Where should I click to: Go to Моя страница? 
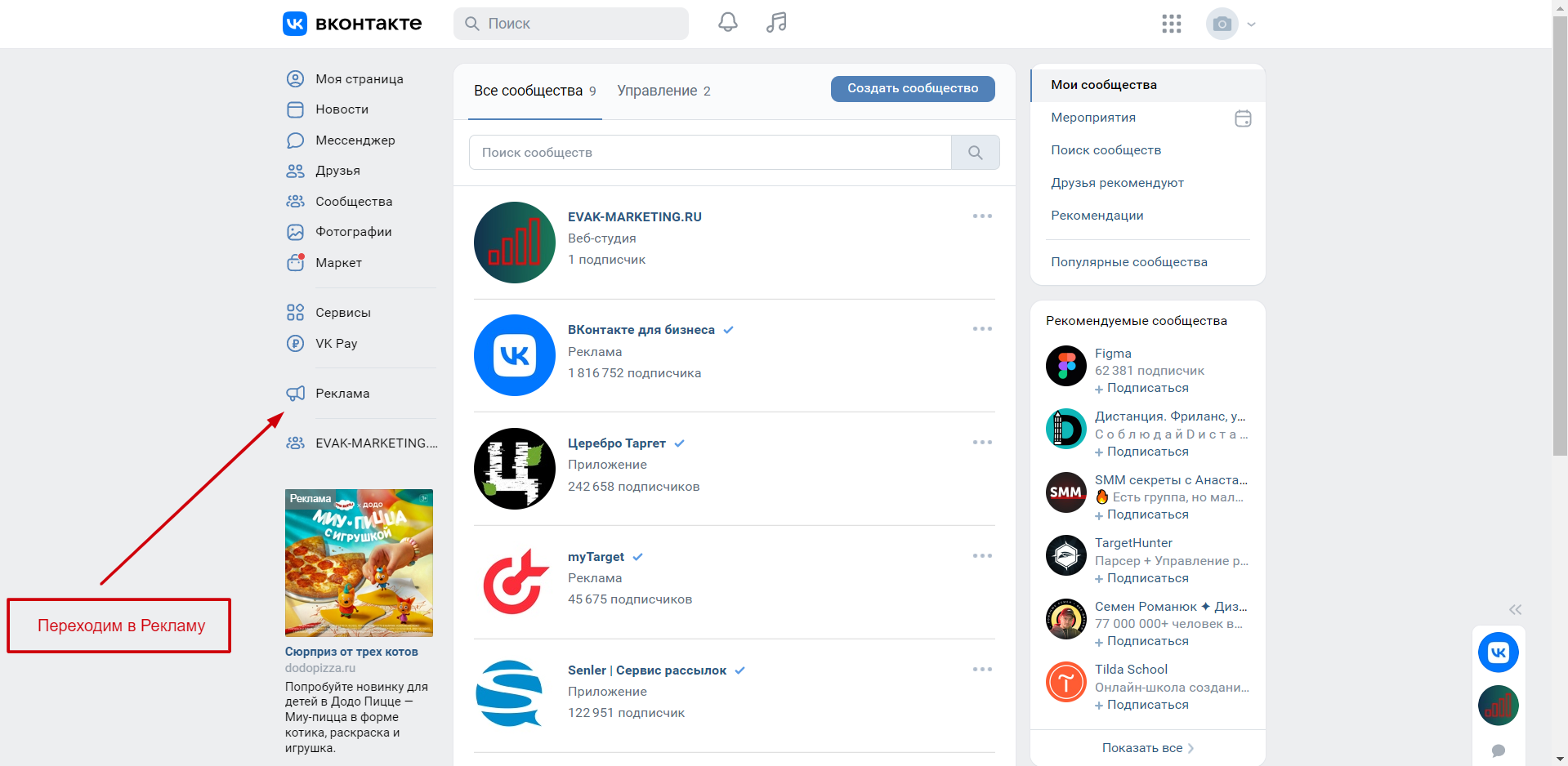[x=360, y=78]
